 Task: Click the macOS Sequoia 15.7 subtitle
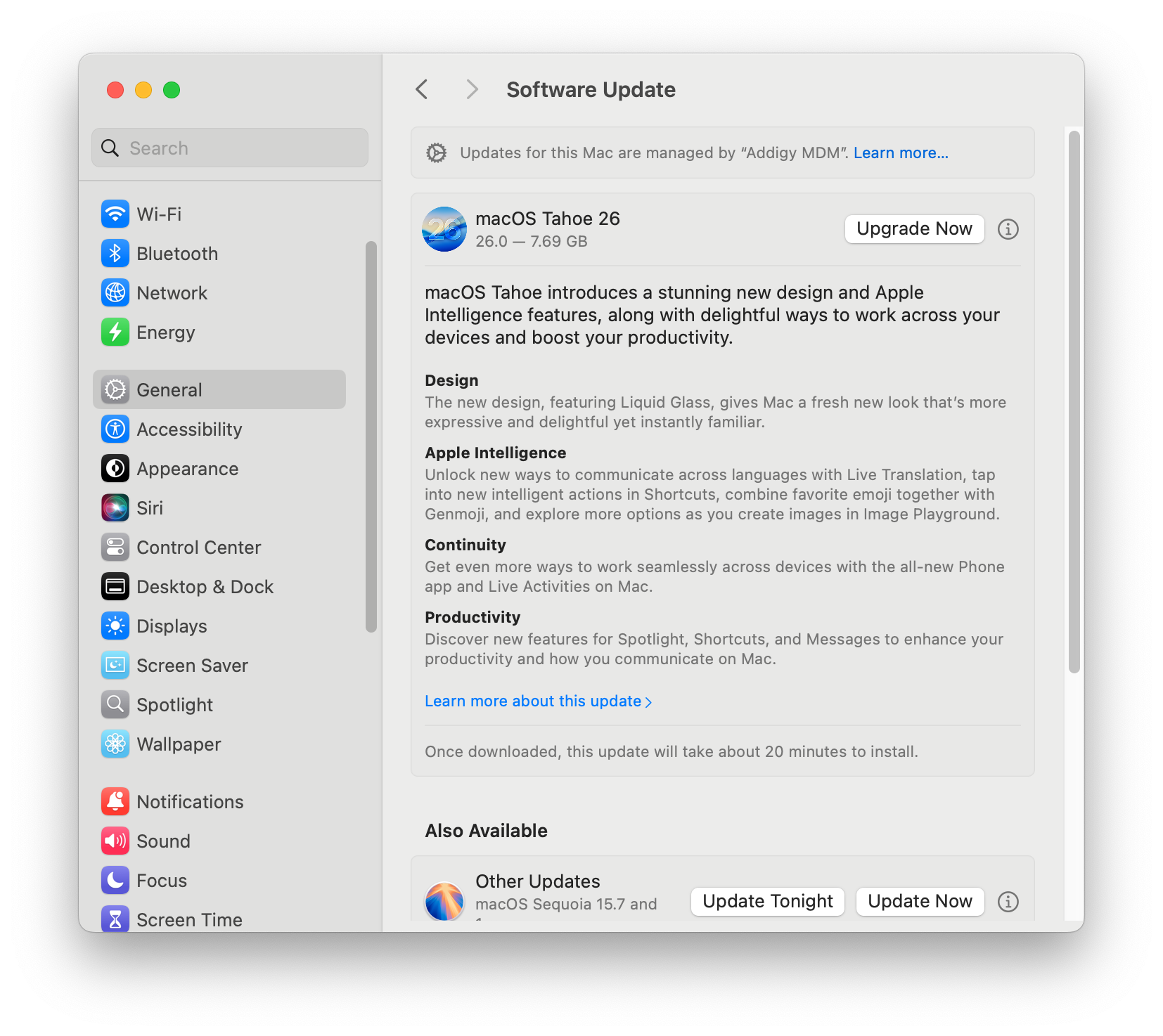pos(566,904)
